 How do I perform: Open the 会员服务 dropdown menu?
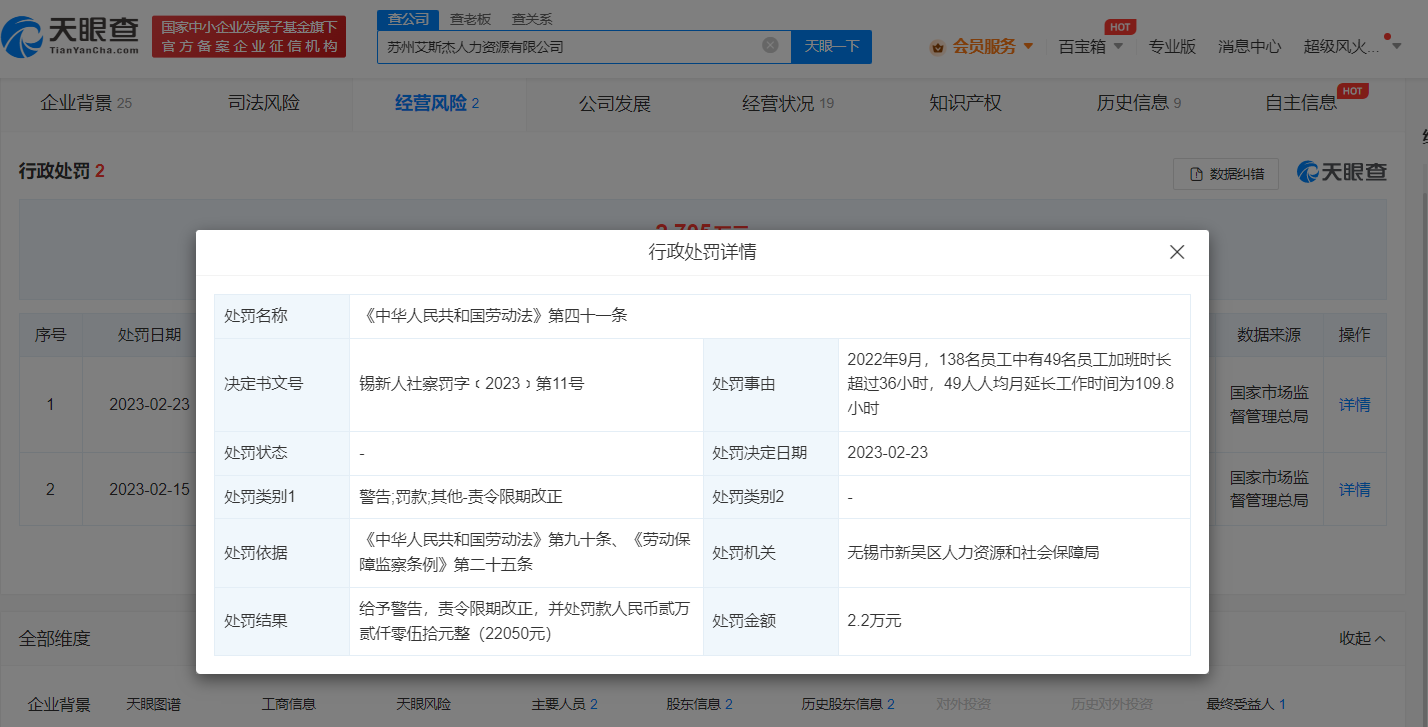(x=985, y=46)
